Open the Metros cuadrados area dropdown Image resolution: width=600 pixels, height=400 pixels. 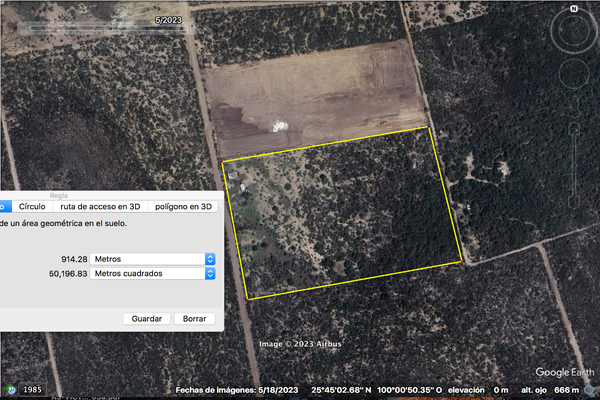click(153, 274)
